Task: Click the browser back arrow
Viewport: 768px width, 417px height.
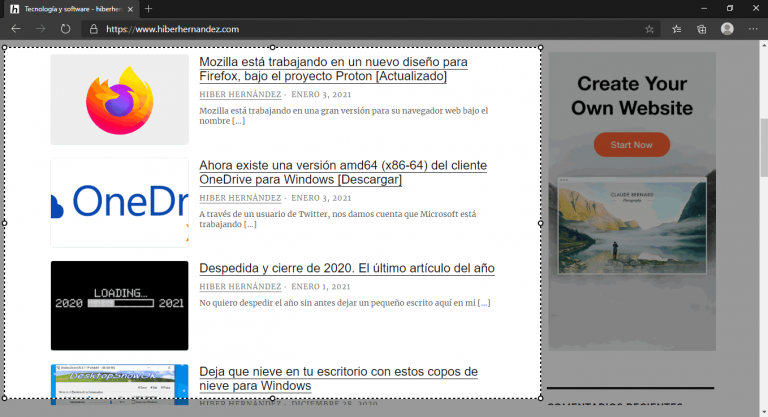Action: 15,29
